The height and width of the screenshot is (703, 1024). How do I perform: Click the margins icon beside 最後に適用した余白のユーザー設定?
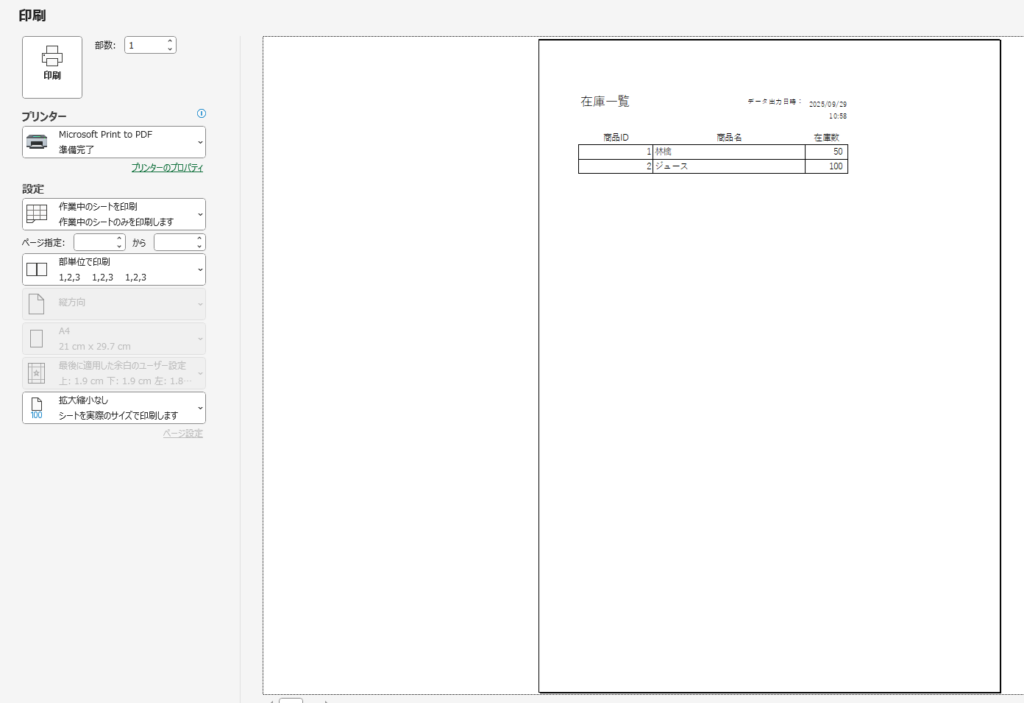(x=36, y=373)
